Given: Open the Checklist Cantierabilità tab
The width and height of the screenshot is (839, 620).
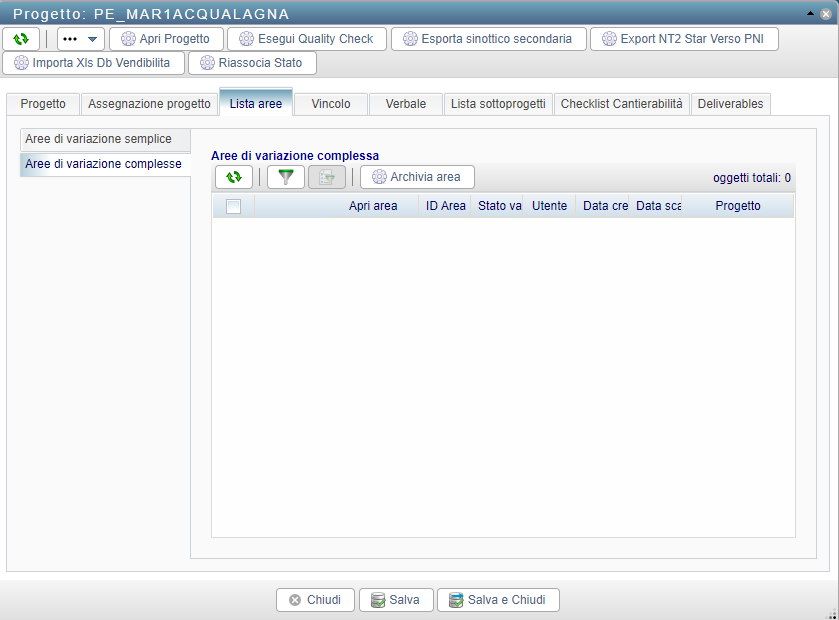Looking at the screenshot, I should (x=621, y=104).
